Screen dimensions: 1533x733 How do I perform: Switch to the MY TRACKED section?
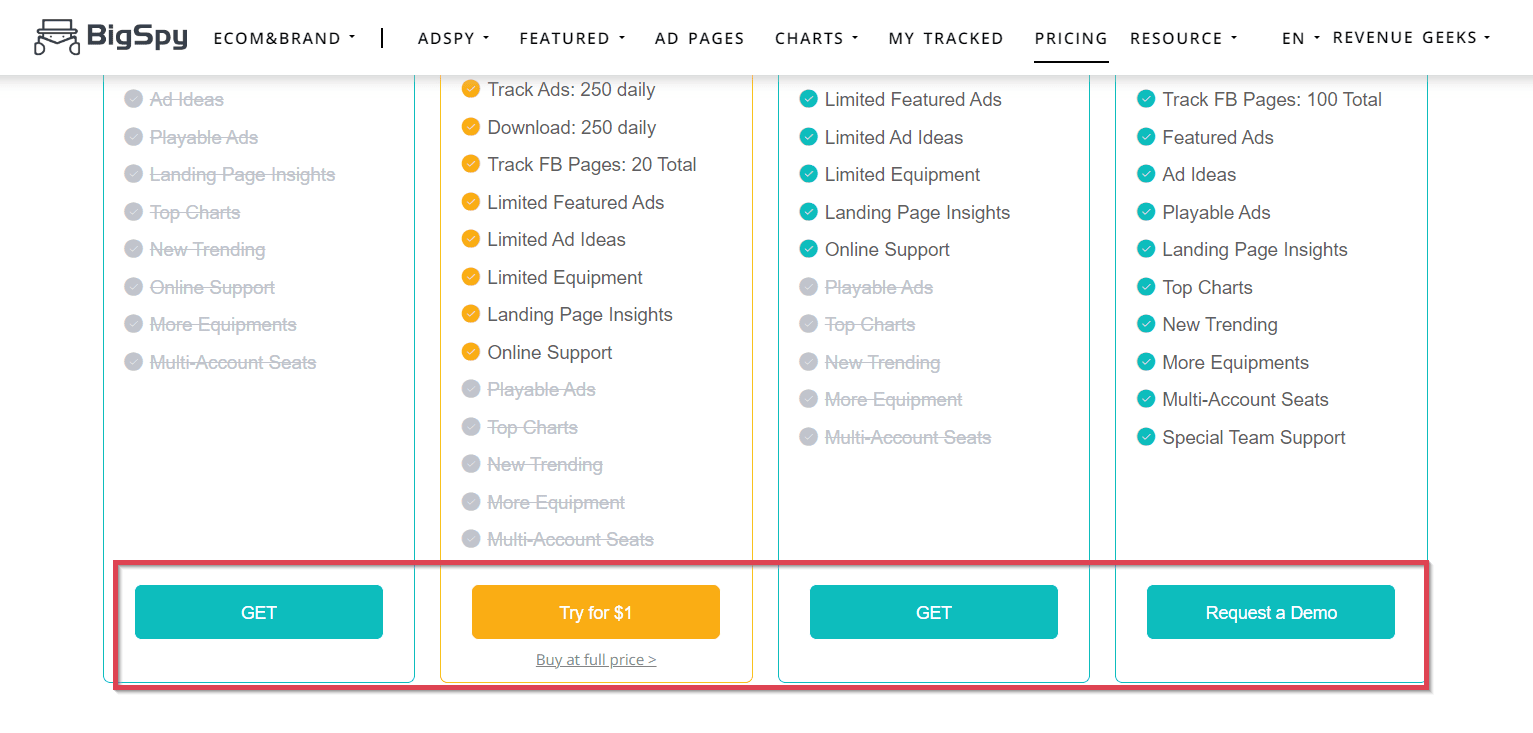[946, 38]
